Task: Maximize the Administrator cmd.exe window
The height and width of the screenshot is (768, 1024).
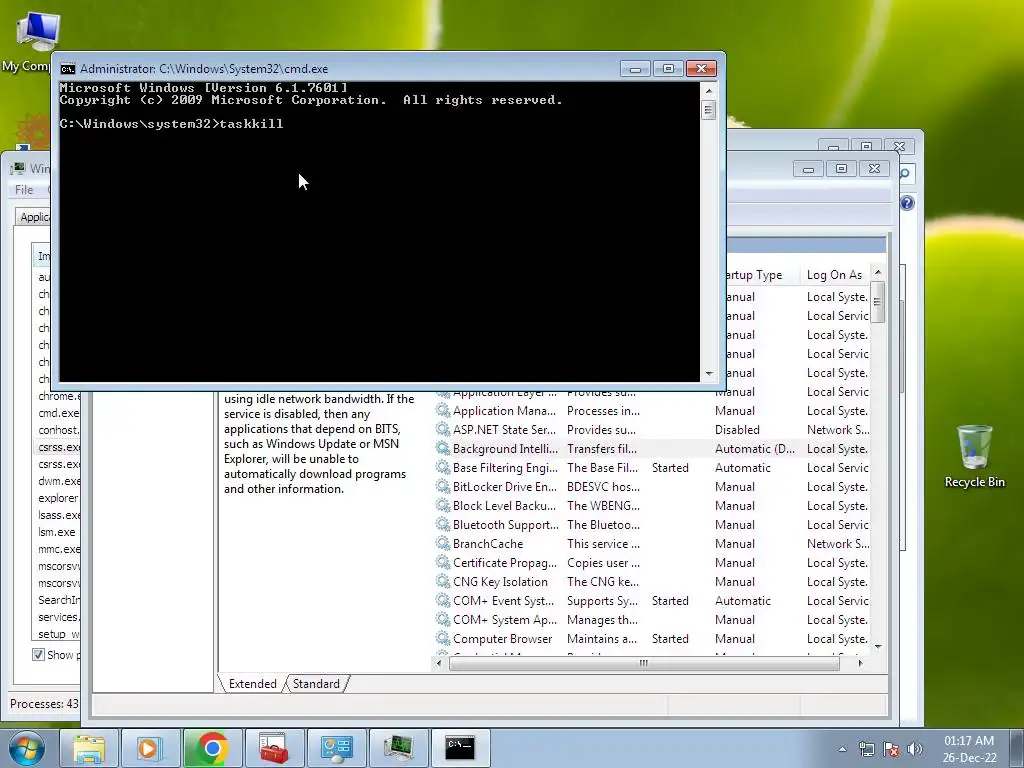Action: pos(668,69)
